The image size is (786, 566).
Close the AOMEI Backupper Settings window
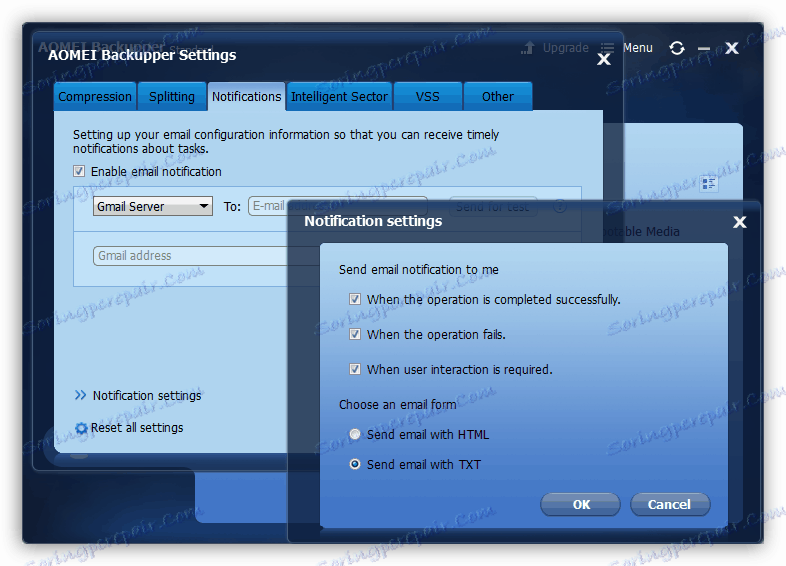pos(604,59)
